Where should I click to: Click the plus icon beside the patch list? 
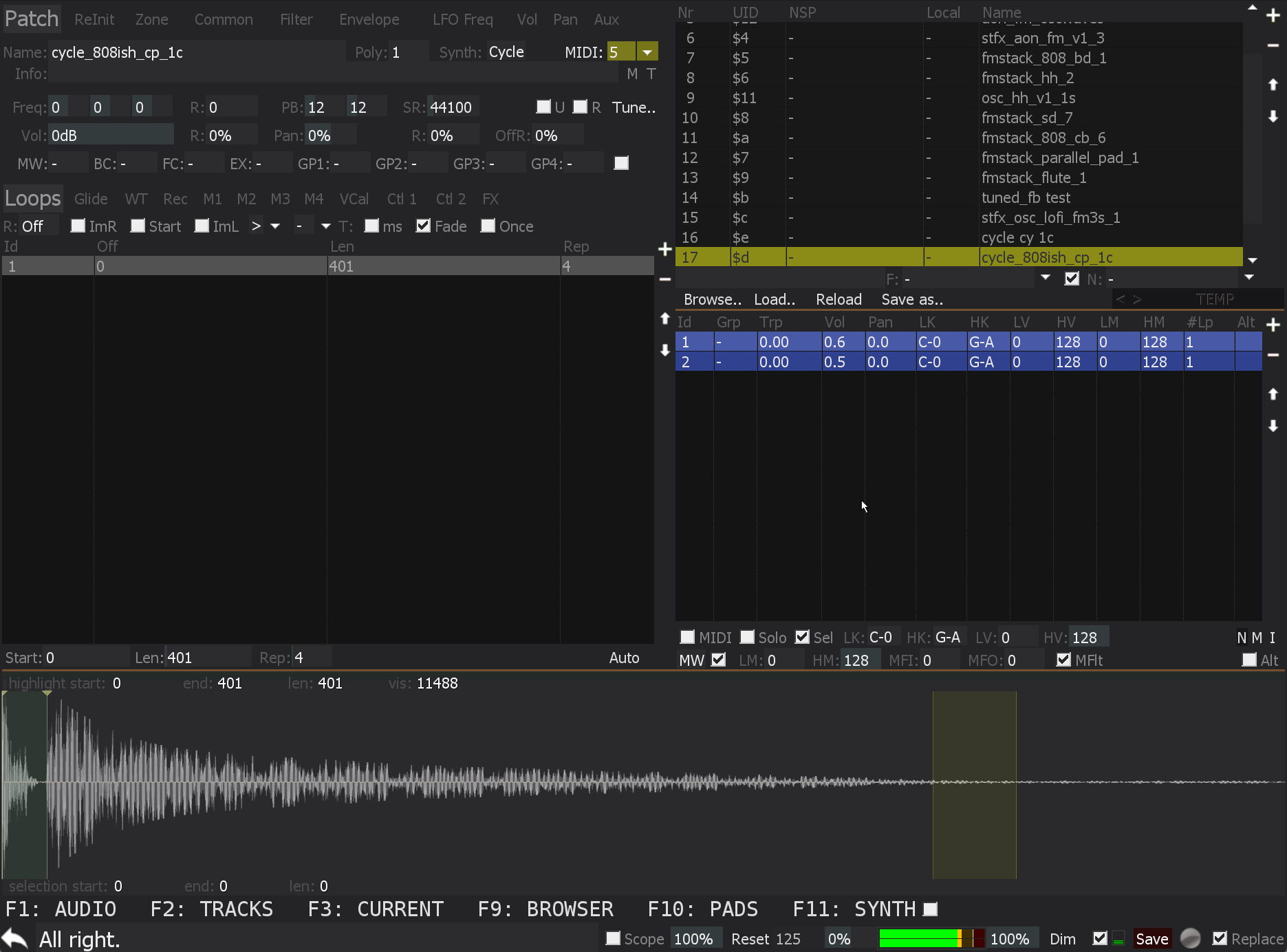(x=1273, y=16)
